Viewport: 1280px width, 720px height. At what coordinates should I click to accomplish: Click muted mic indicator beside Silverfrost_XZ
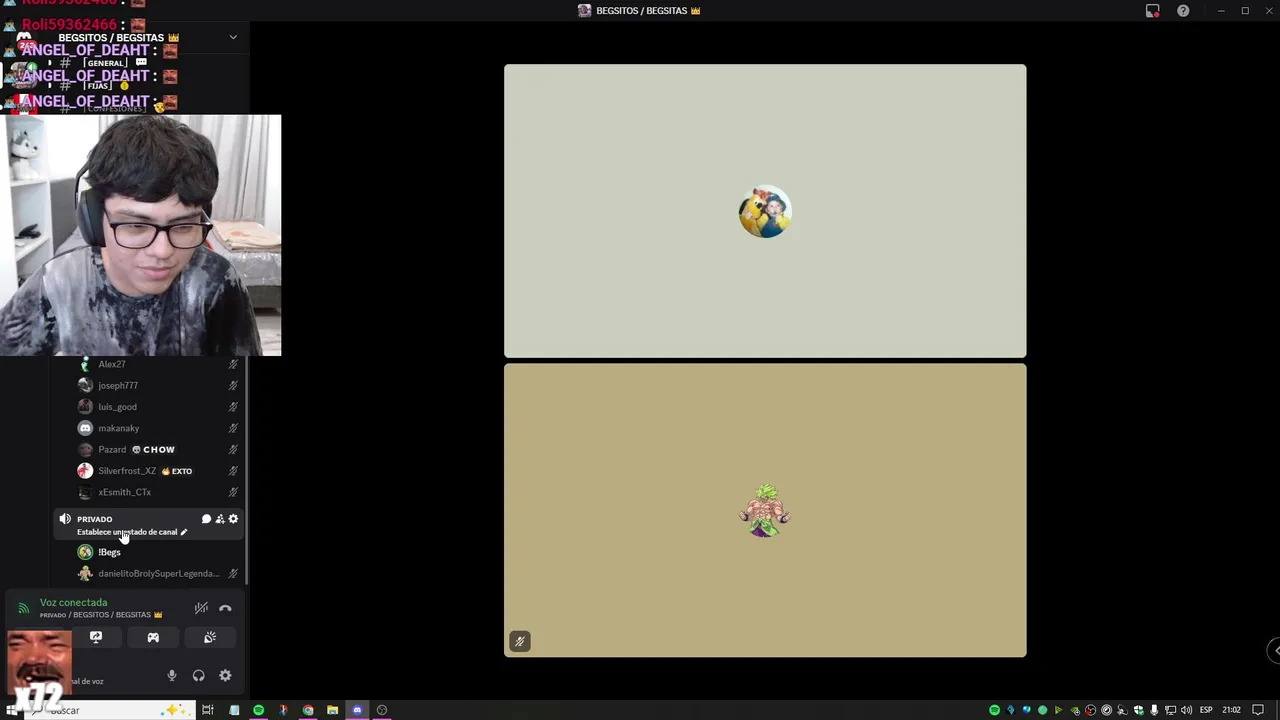tap(233, 471)
